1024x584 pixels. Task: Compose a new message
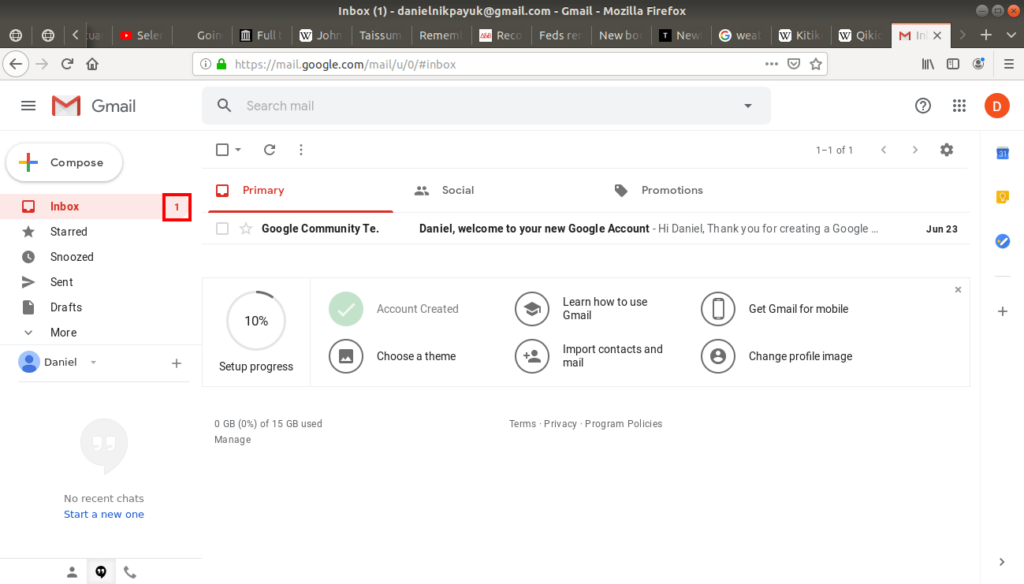[64, 162]
